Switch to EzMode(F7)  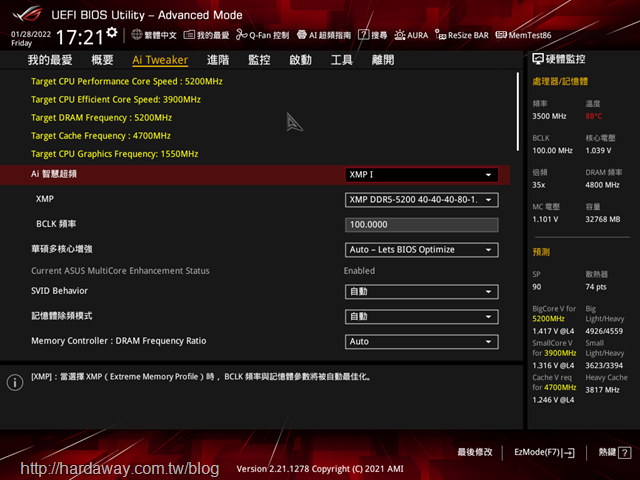[x=544, y=452]
